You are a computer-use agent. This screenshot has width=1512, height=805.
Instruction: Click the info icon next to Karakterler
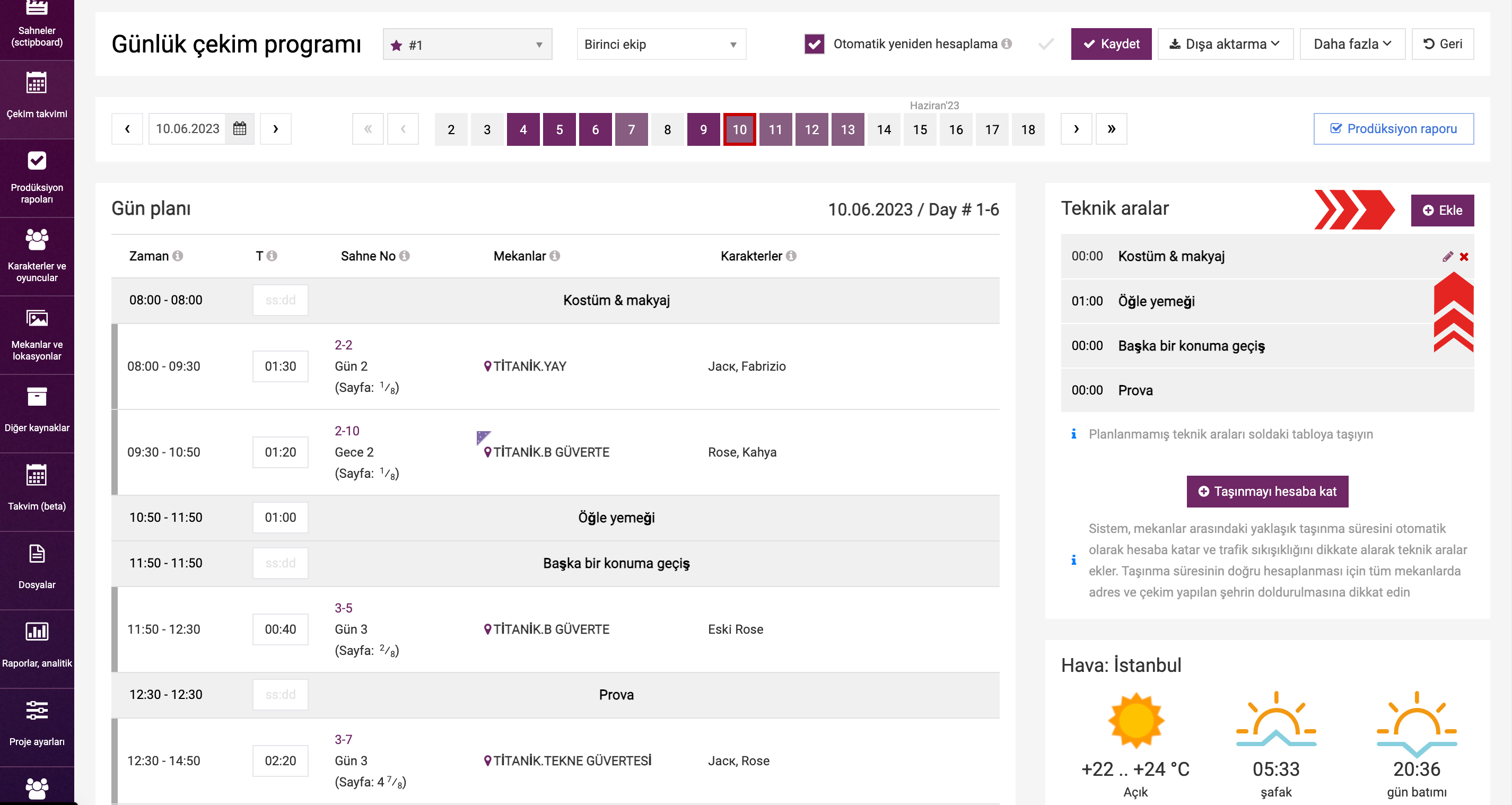(x=791, y=256)
